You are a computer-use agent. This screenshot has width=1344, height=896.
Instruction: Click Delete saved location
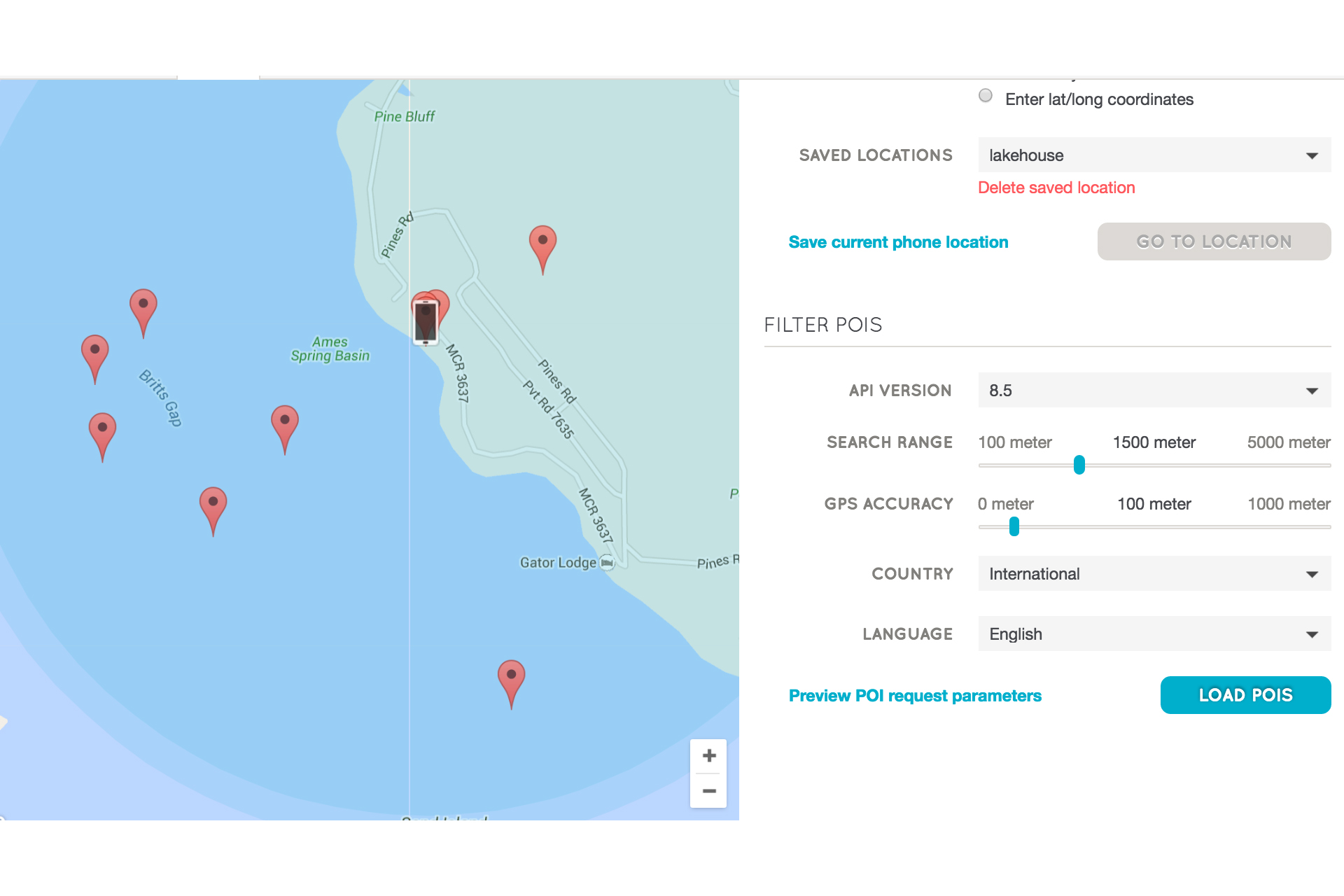[1056, 188]
